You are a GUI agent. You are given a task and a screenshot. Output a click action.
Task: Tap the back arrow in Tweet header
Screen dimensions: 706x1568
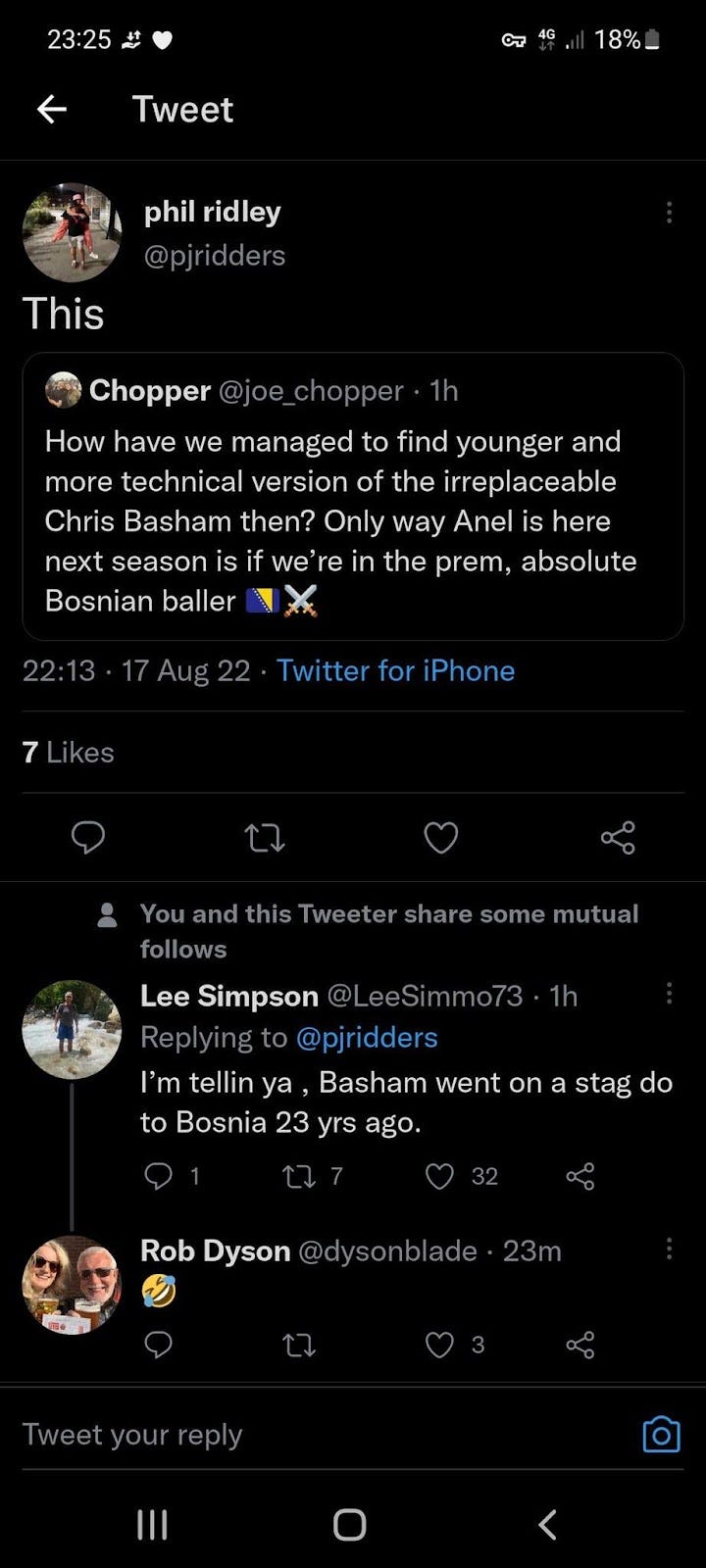click(x=52, y=110)
